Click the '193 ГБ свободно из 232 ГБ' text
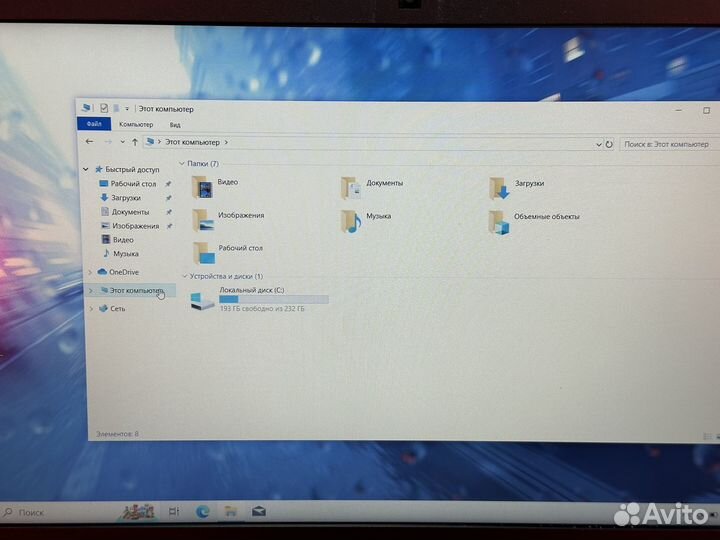Image resolution: width=720 pixels, height=540 pixels. click(262, 309)
